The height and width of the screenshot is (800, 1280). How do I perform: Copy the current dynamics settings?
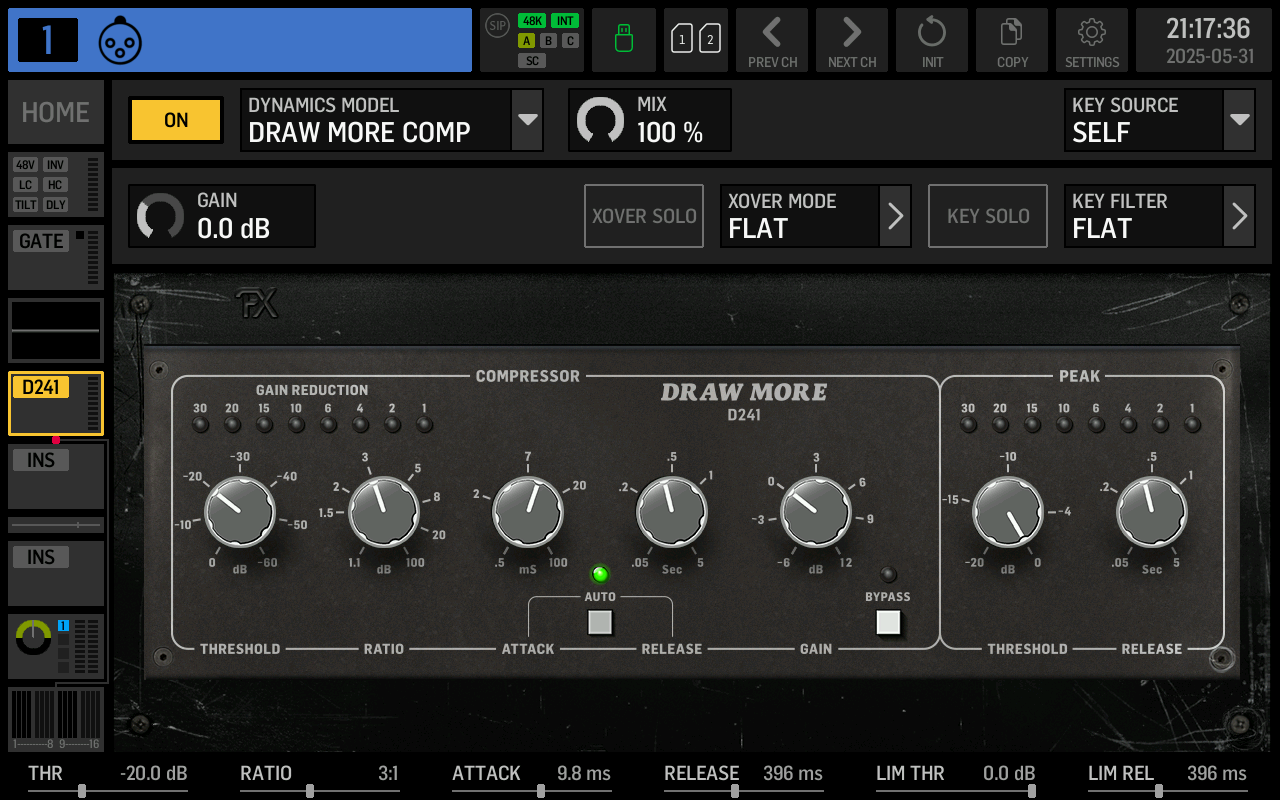pyautogui.click(x=1012, y=40)
